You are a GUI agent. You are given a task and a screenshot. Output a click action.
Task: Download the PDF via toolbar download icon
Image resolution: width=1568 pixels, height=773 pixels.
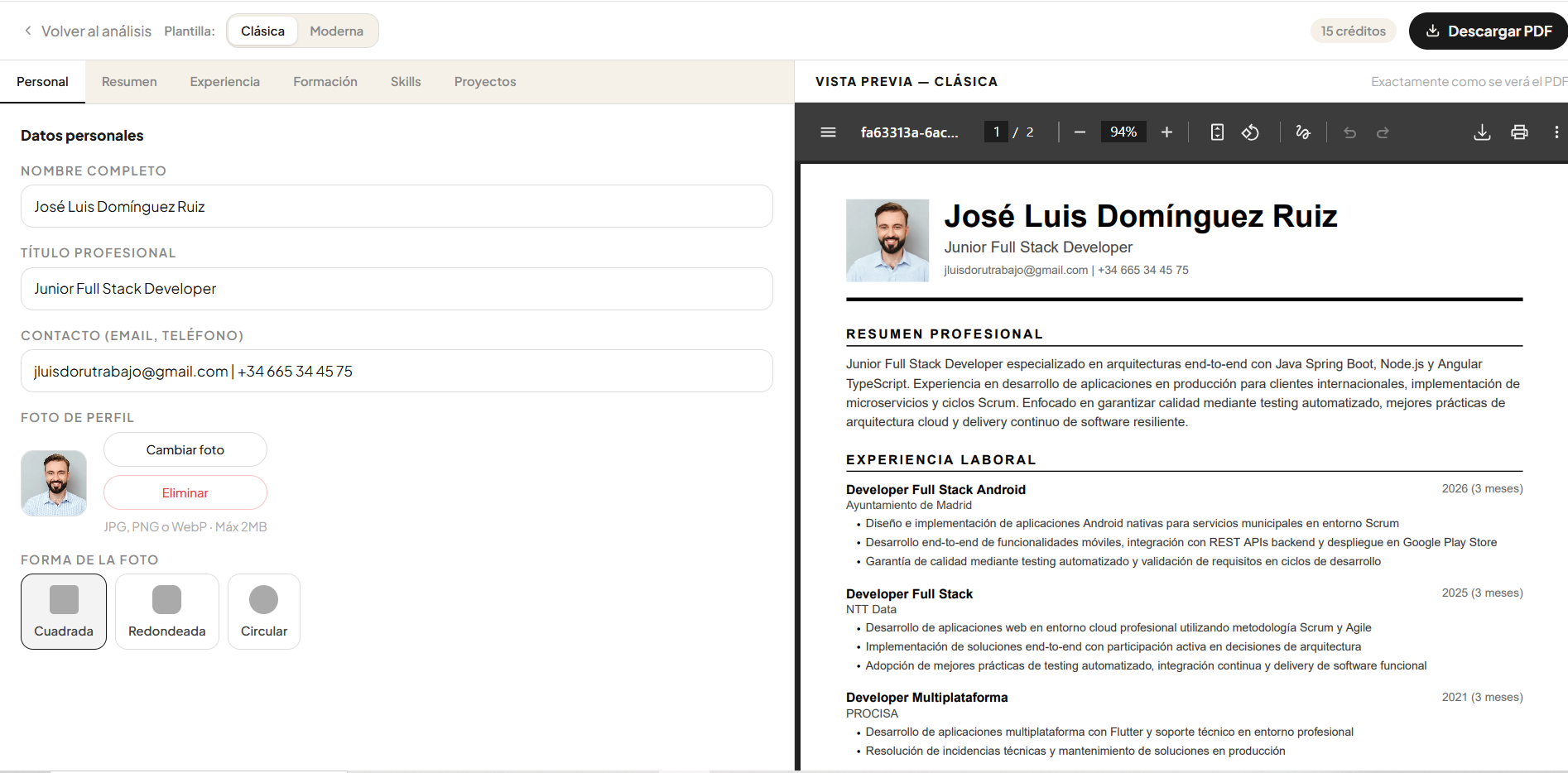1482,132
